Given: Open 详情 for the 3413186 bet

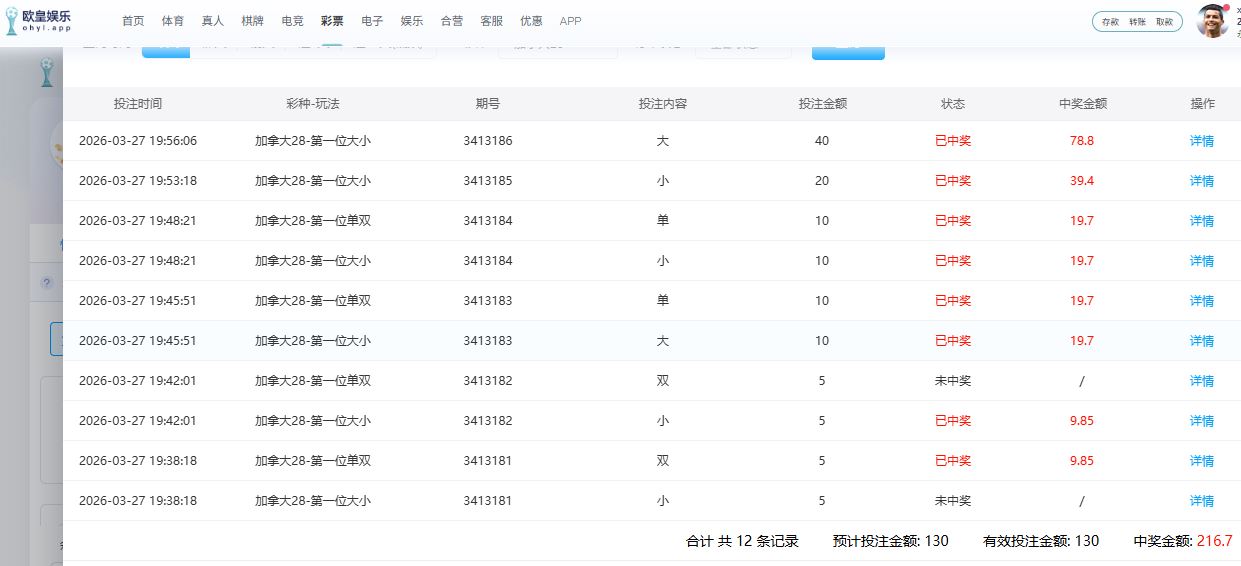Looking at the screenshot, I should click(x=1201, y=141).
